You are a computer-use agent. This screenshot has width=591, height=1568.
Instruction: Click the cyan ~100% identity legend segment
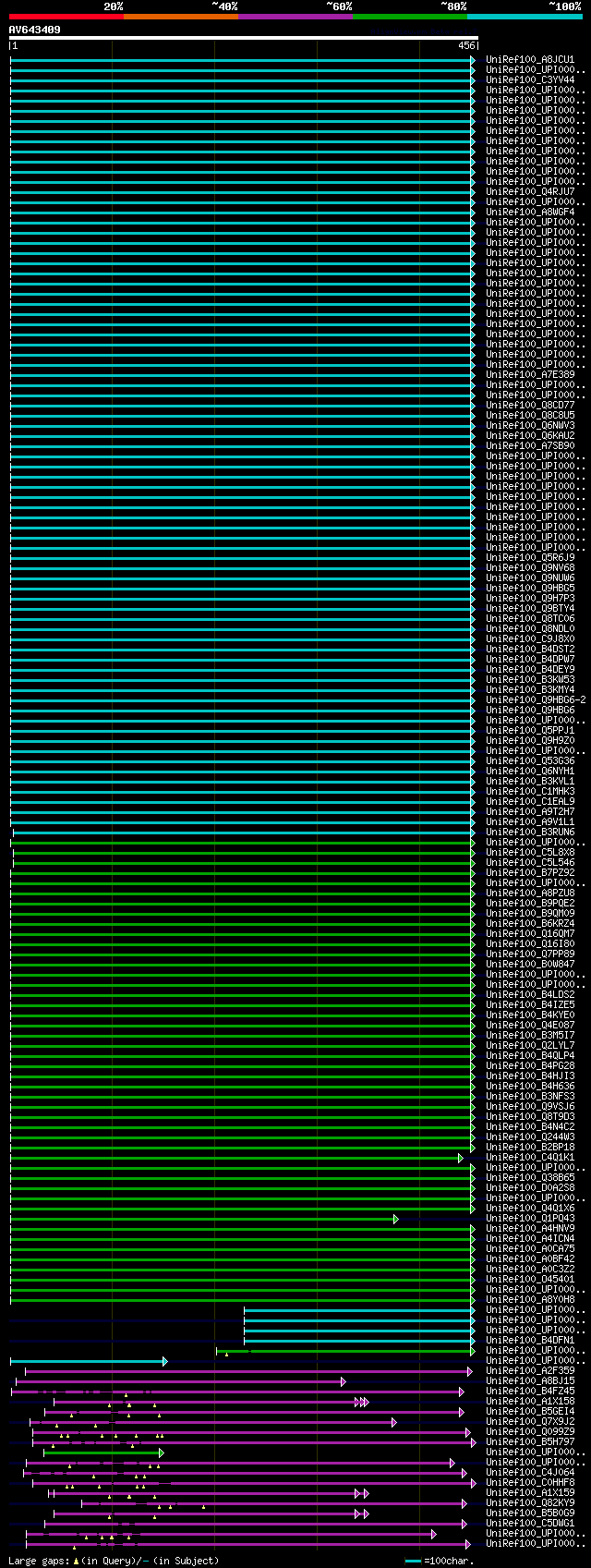pos(525,17)
